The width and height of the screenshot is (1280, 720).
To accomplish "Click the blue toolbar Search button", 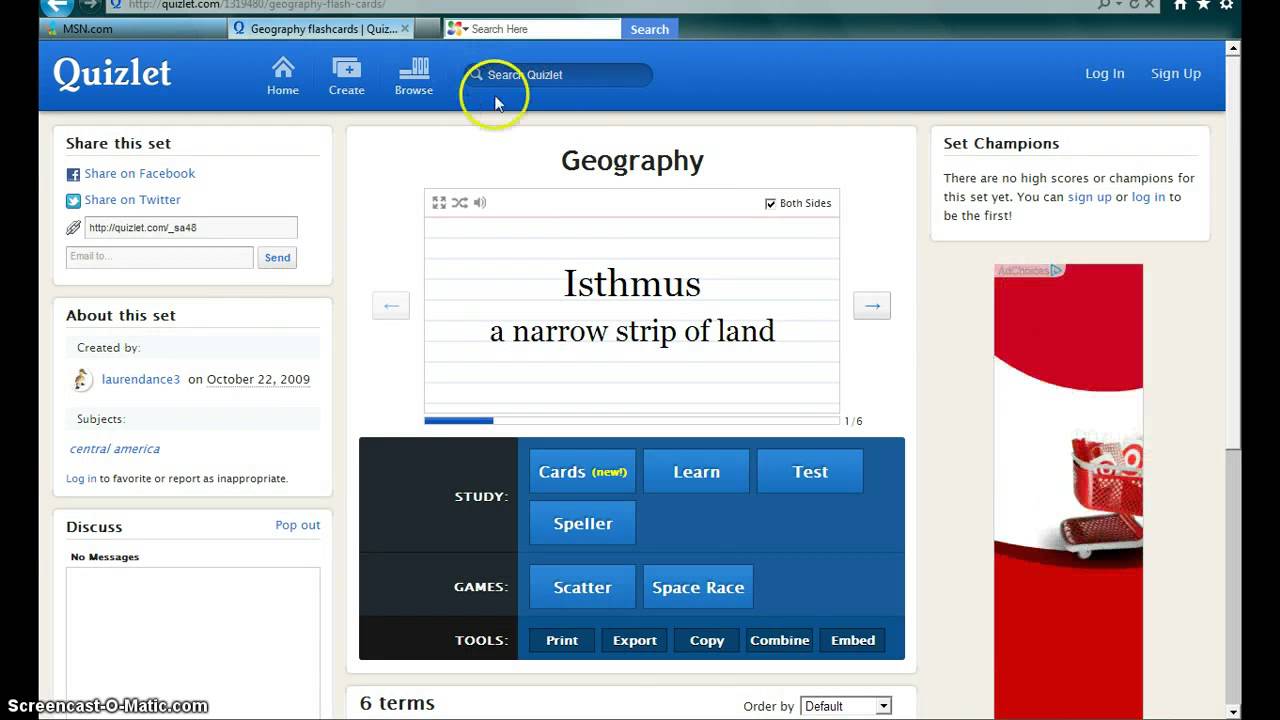I will (x=649, y=29).
